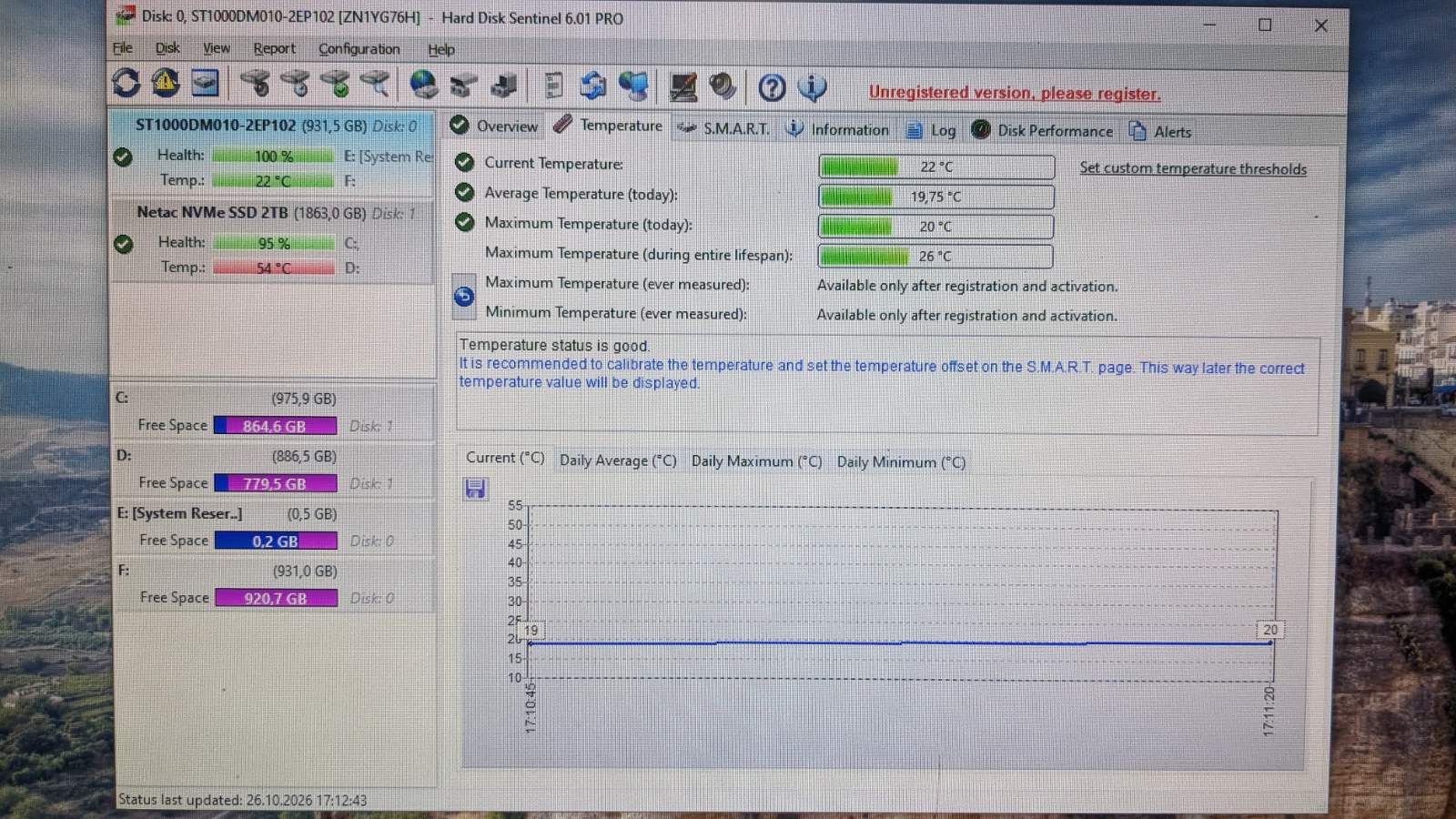Switch to the Disk Performance tab

coord(1042,131)
